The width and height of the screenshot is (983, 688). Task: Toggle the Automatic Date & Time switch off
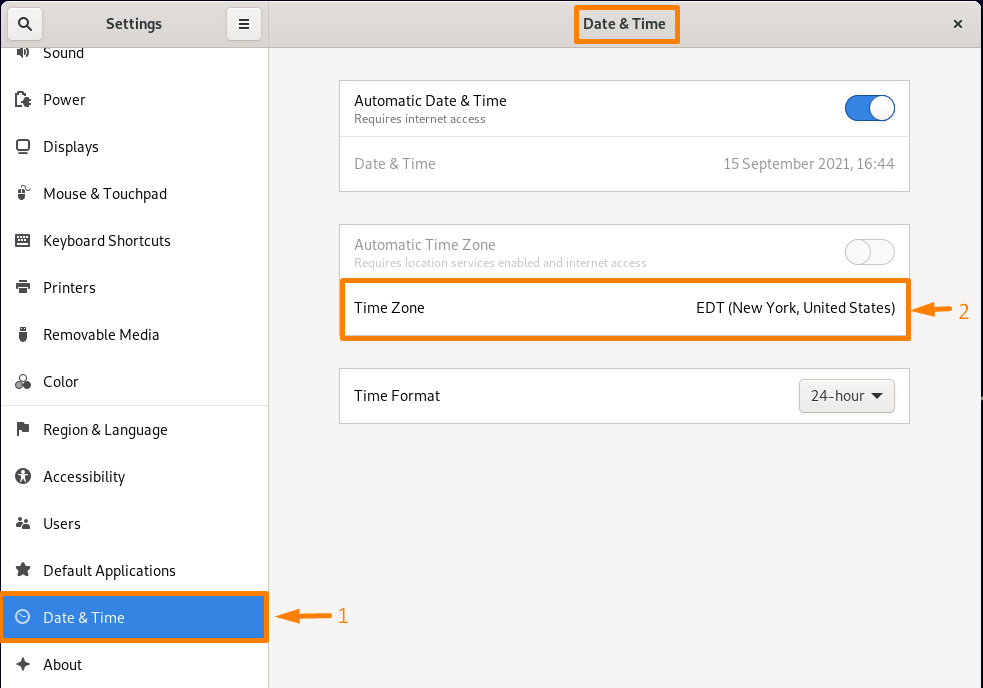869,108
